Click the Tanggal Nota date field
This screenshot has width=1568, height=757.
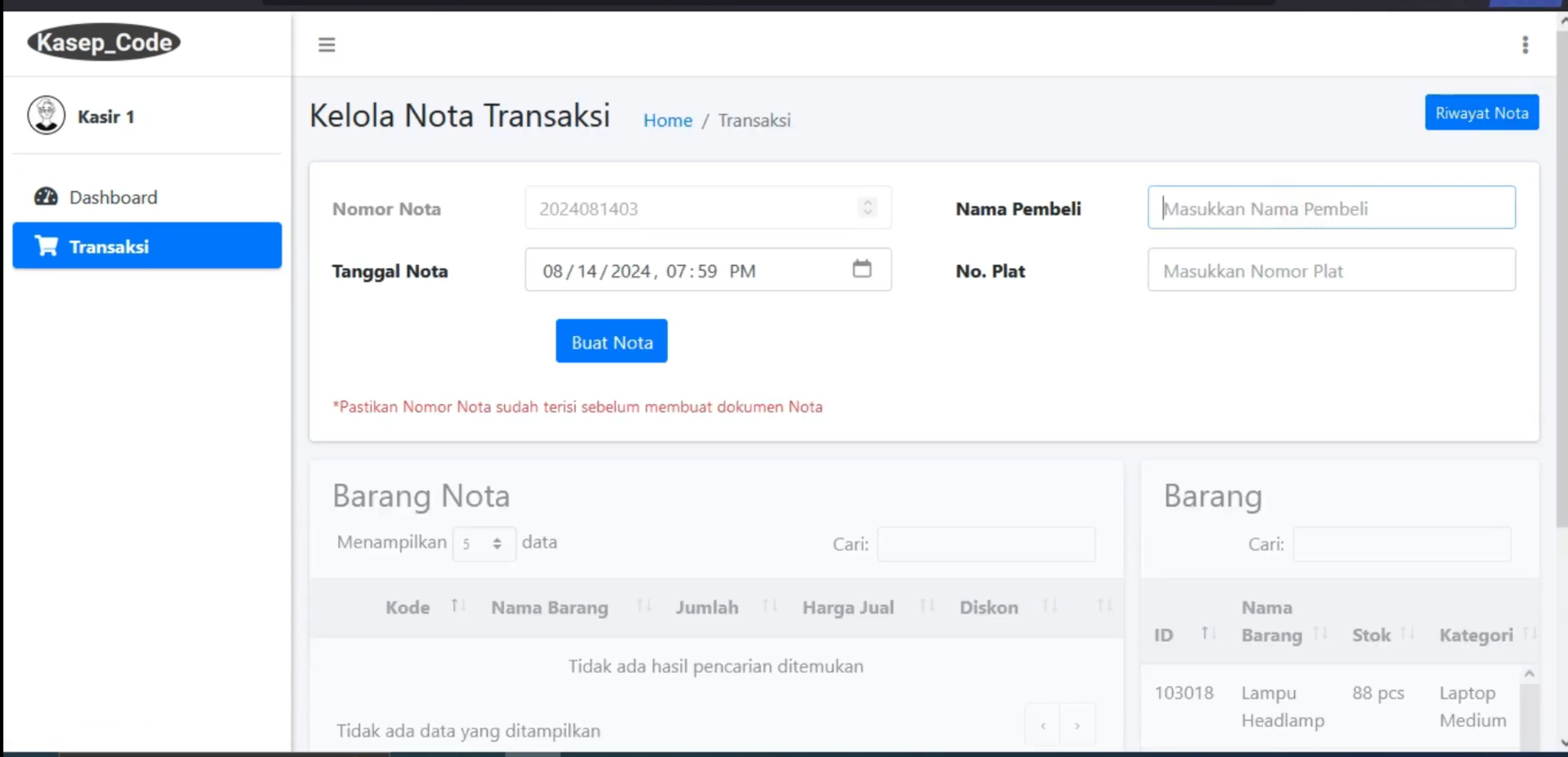point(708,270)
